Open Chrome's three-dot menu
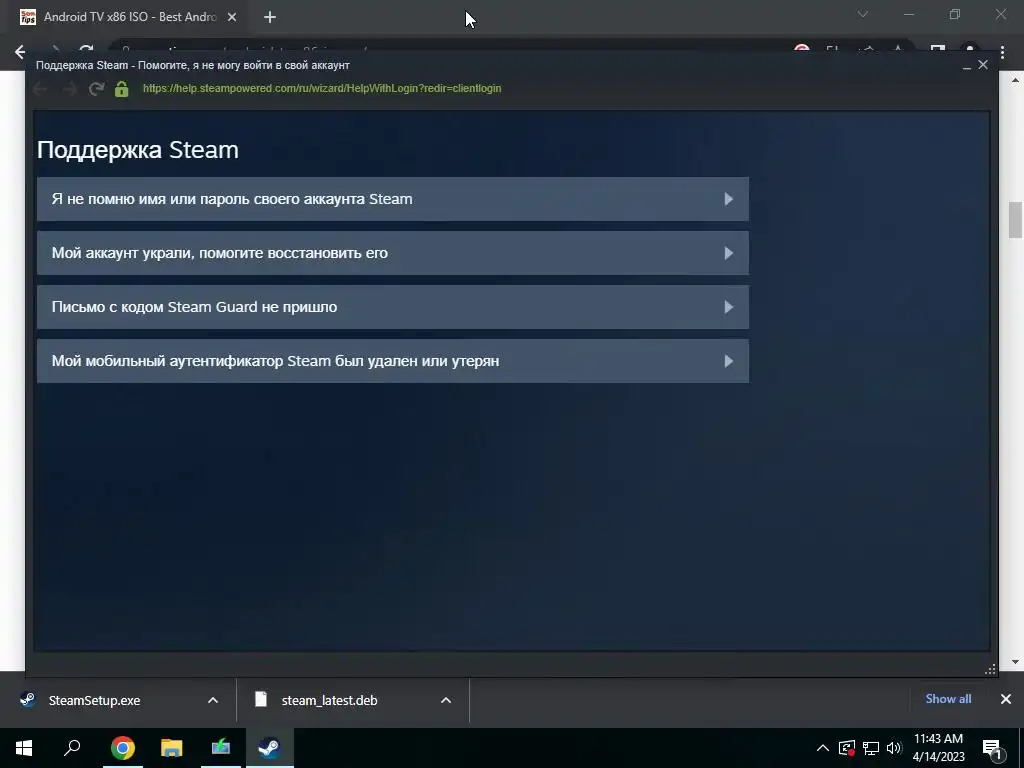Image resolution: width=1024 pixels, height=768 pixels. click(x=1002, y=52)
